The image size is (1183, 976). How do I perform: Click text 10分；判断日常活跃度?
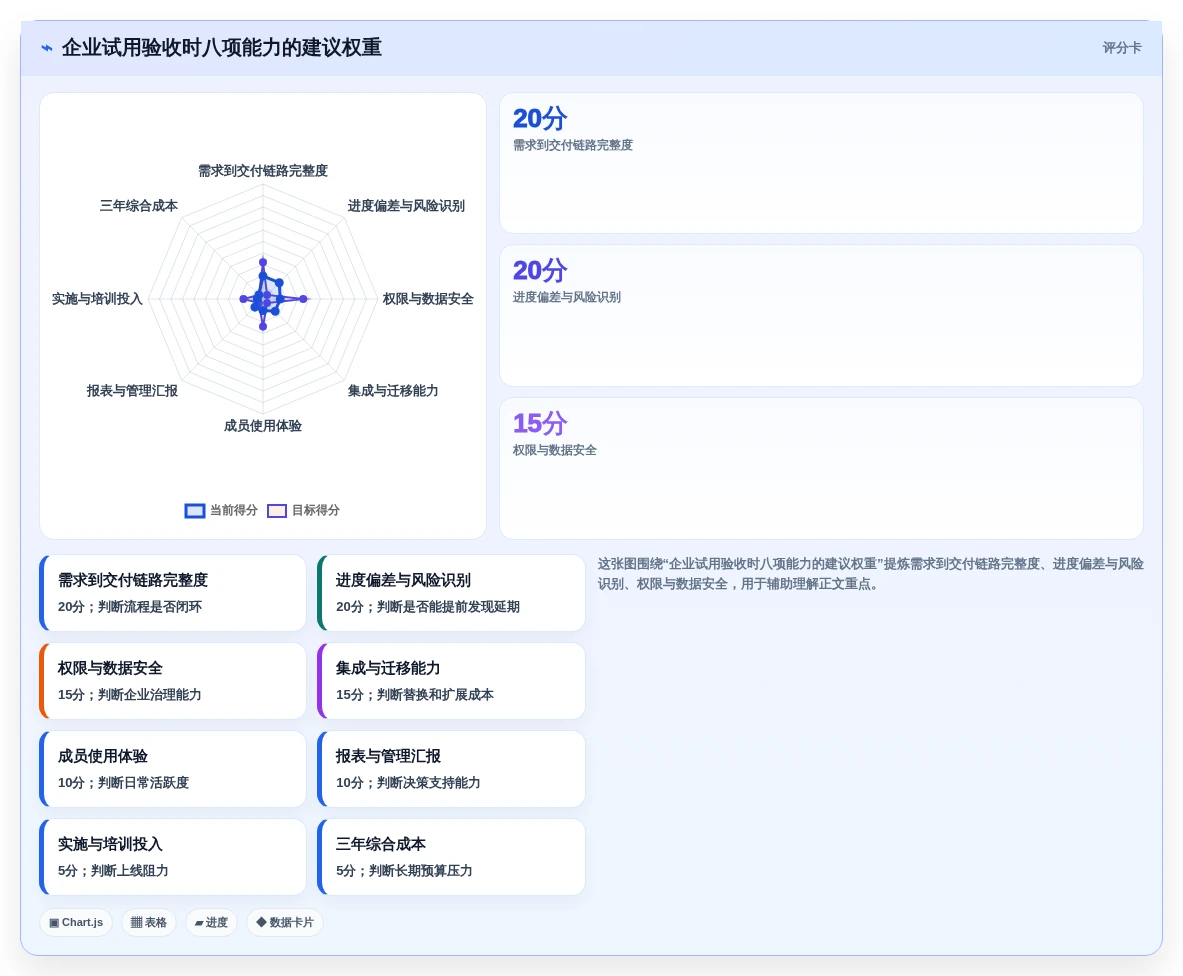click(123, 783)
